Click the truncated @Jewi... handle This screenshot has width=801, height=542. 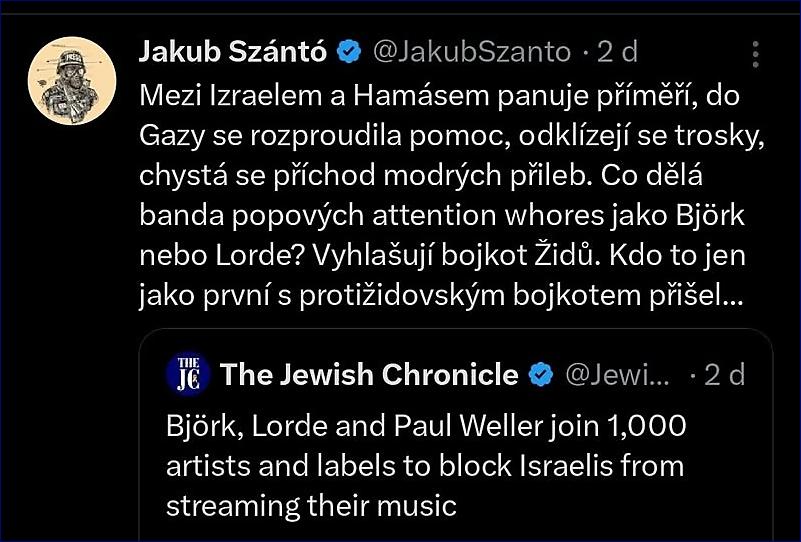click(x=618, y=375)
